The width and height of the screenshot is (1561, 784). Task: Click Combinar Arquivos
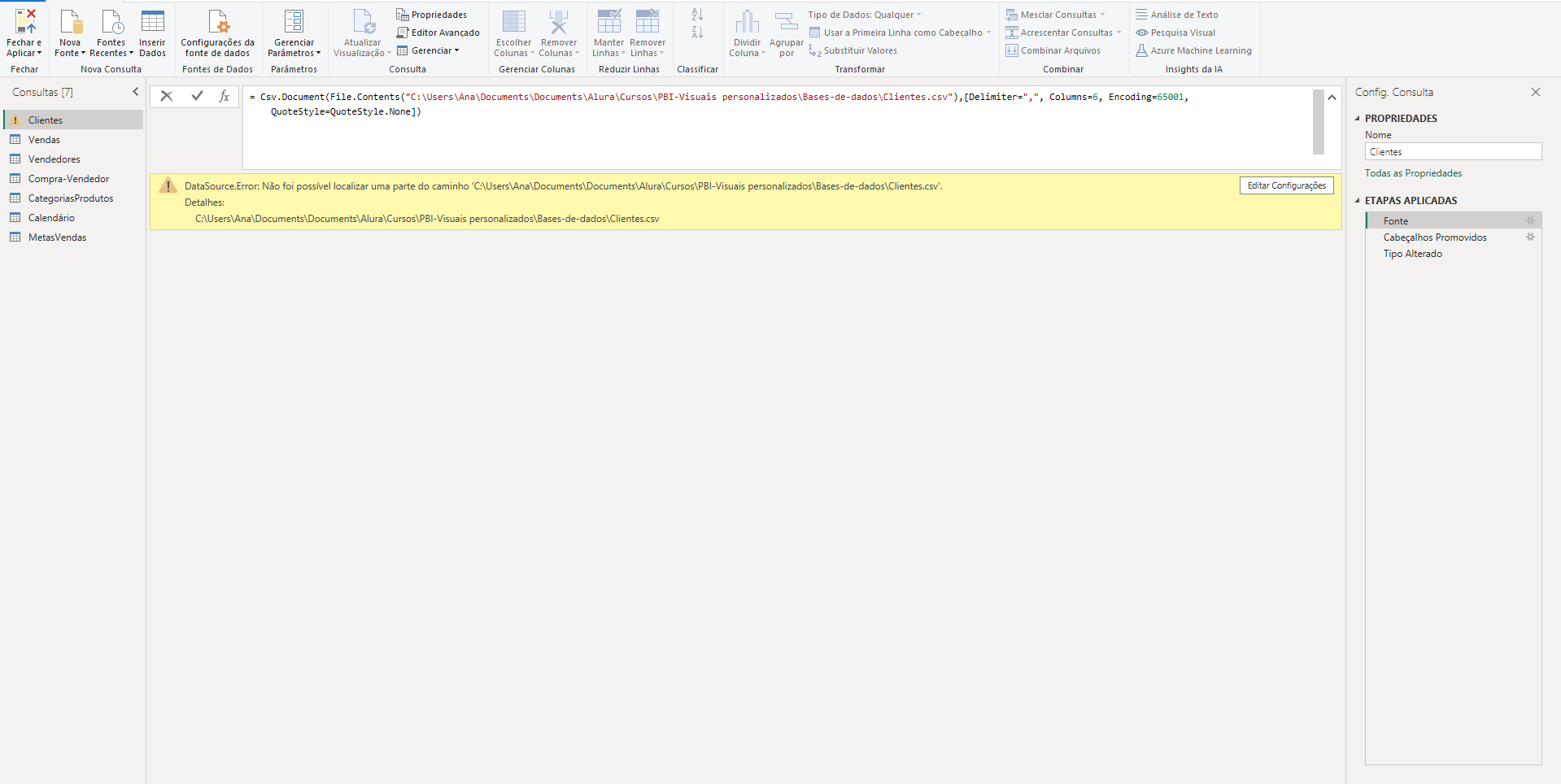pos(1053,50)
